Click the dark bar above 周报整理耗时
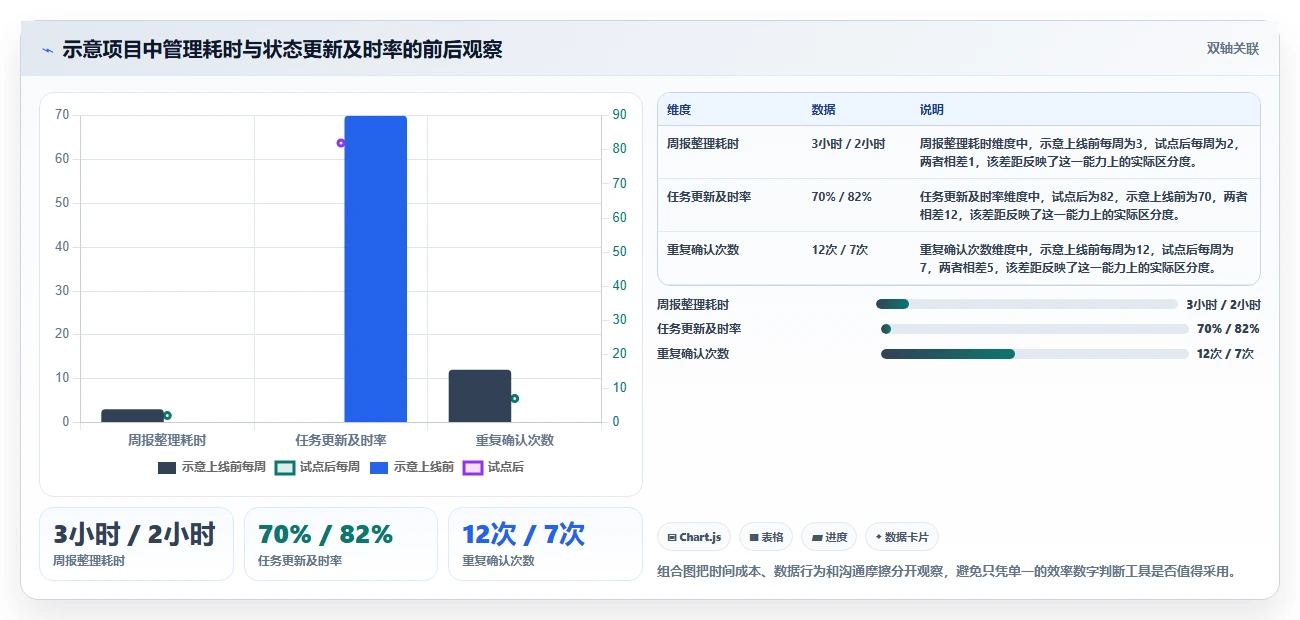Viewport: 1300px width, 620px height. 132,416
